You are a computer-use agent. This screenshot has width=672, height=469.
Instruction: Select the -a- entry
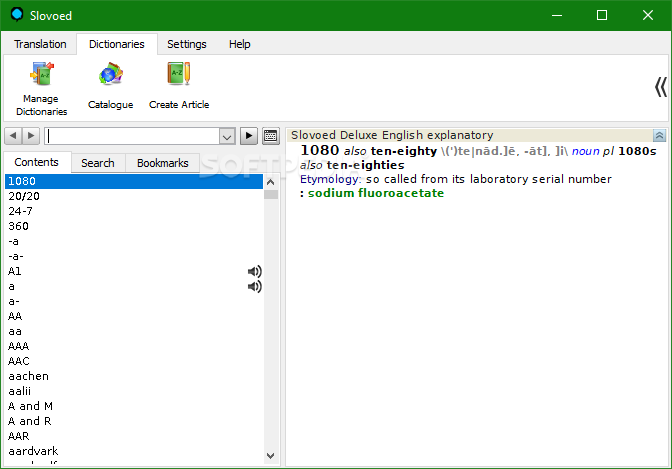[134, 256]
